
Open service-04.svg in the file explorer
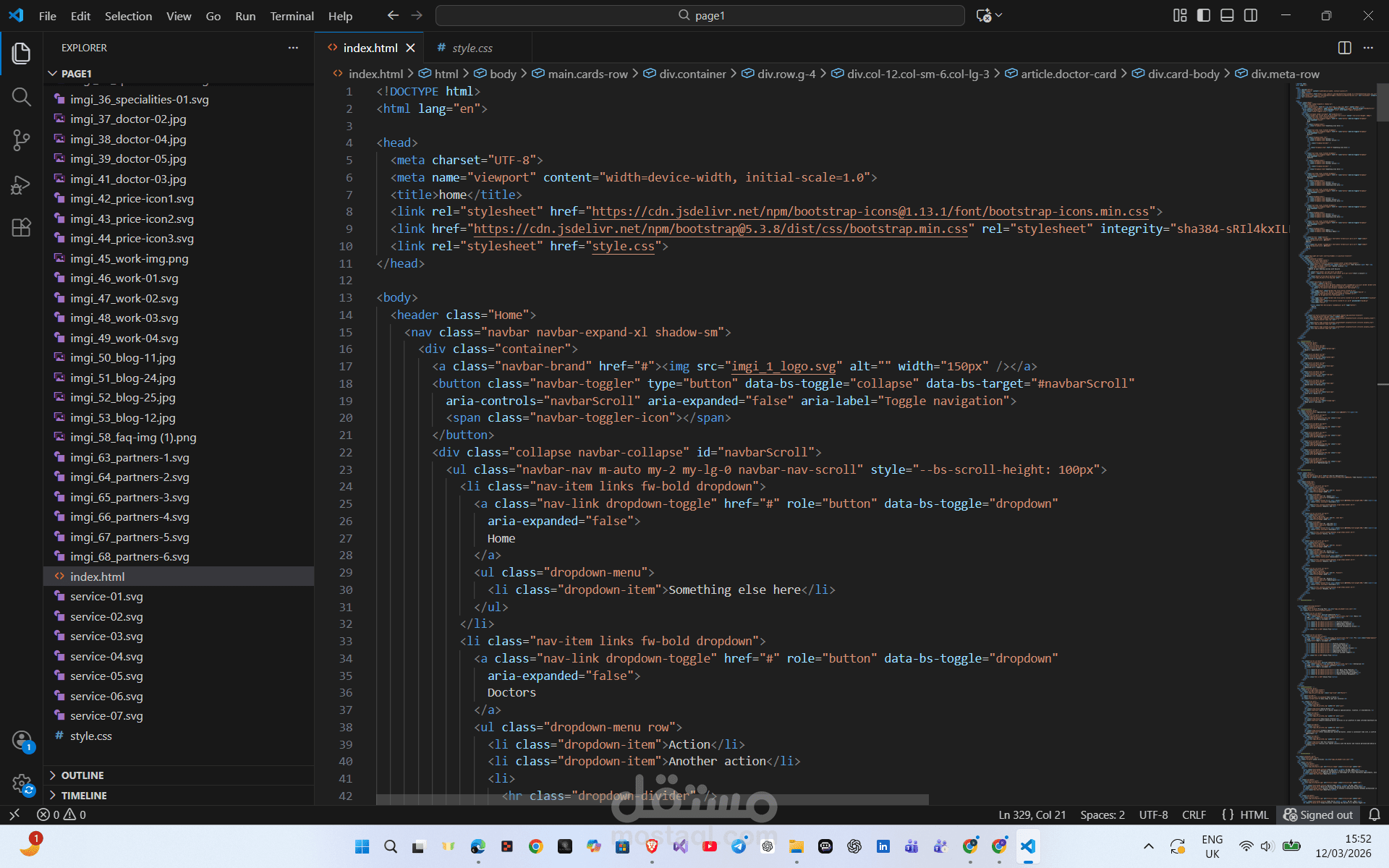pyautogui.click(x=106, y=656)
